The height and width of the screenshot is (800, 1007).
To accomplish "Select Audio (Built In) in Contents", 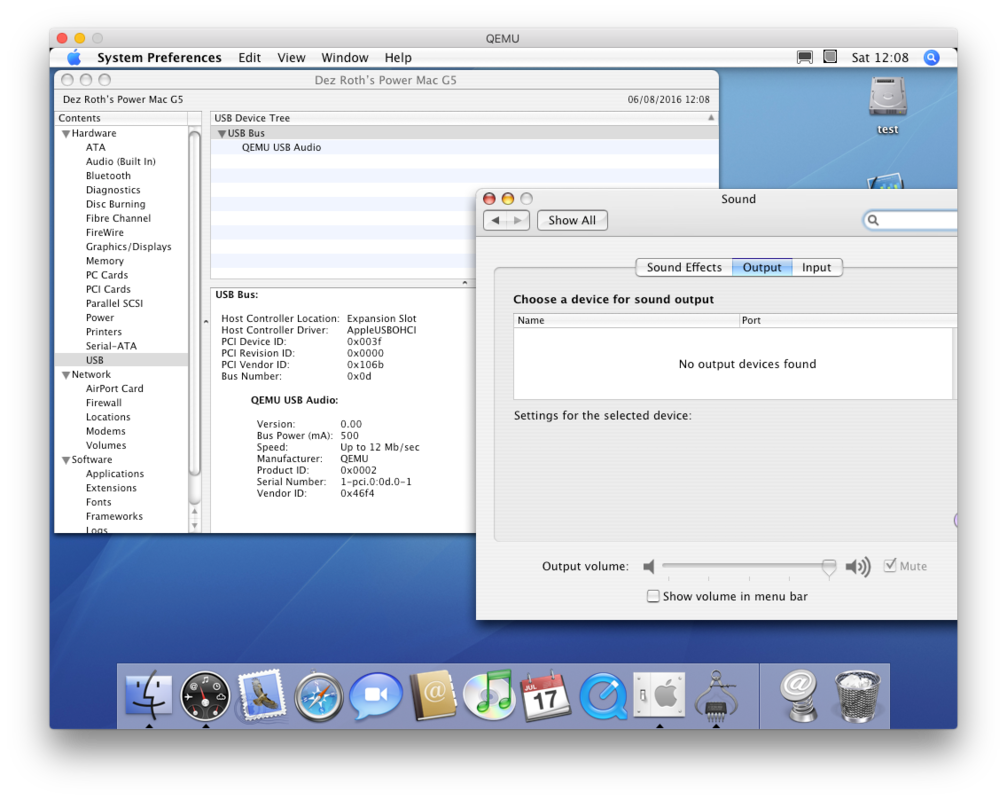I will click(121, 161).
